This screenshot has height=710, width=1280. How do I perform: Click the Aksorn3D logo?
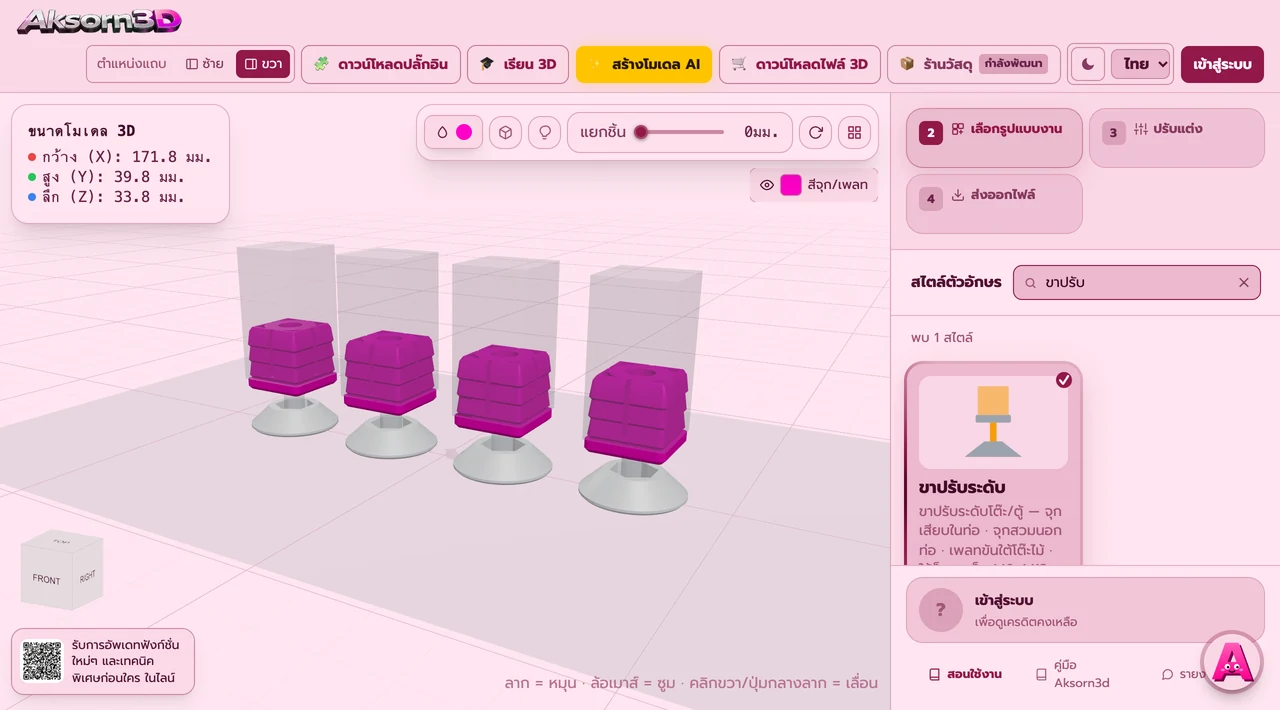tap(99, 21)
